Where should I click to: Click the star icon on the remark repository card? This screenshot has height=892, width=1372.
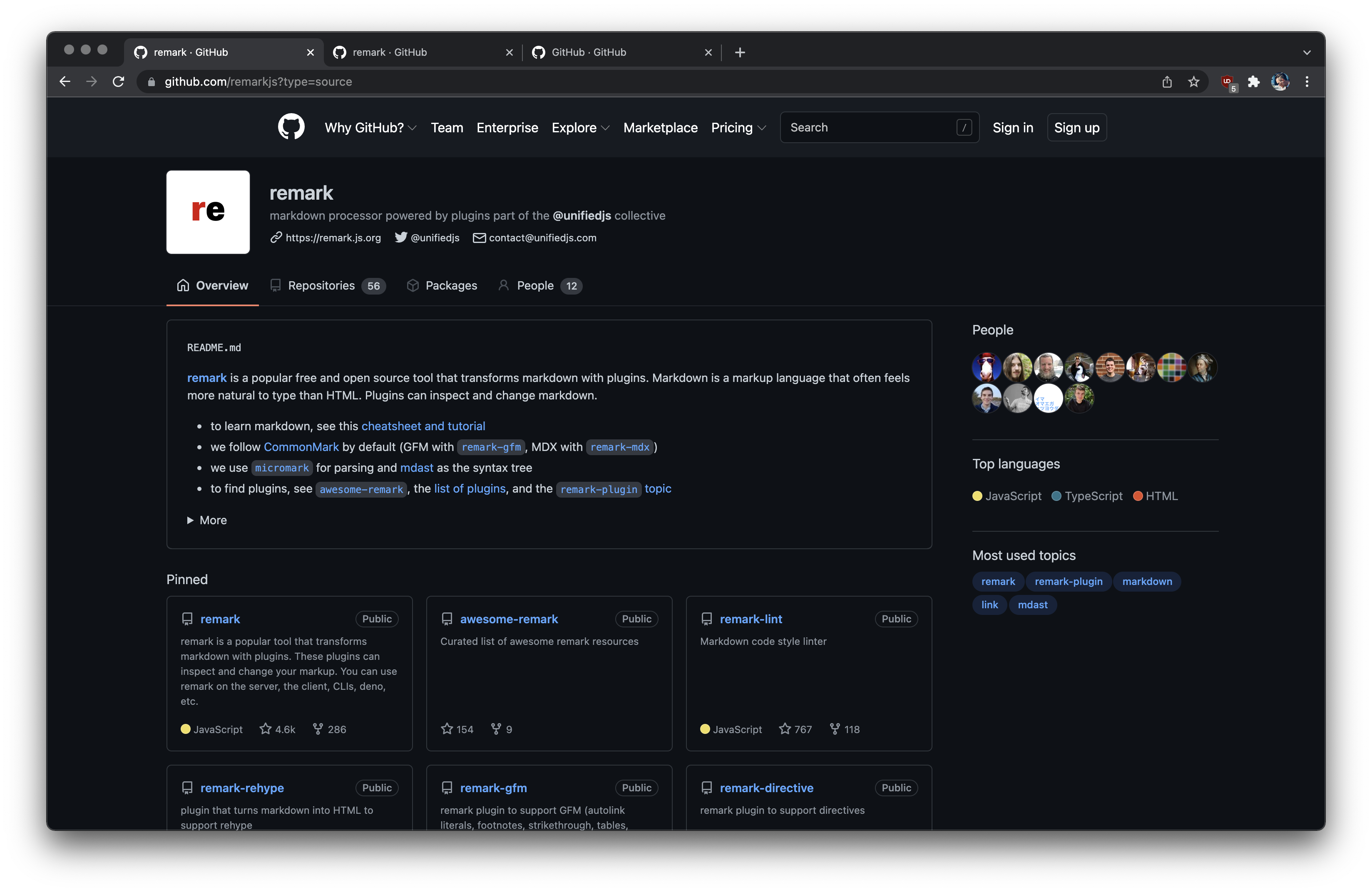point(266,729)
